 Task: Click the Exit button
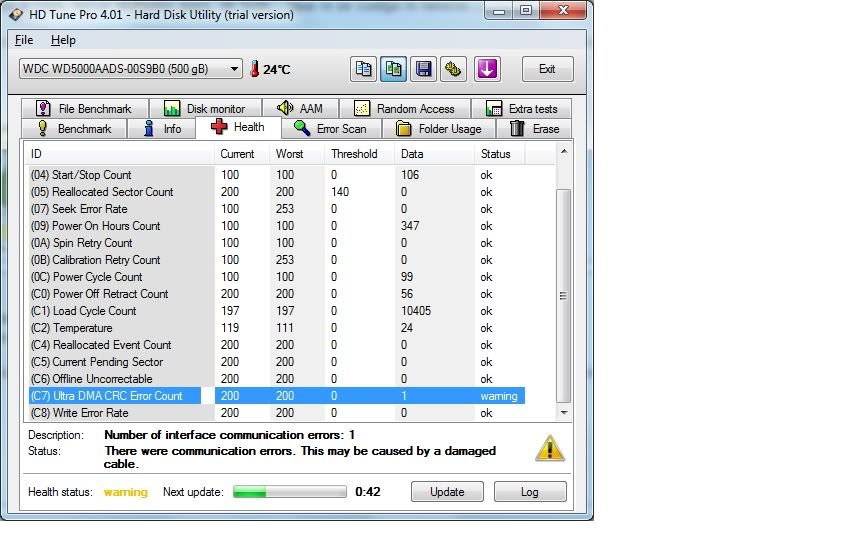(x=547, y=69)
